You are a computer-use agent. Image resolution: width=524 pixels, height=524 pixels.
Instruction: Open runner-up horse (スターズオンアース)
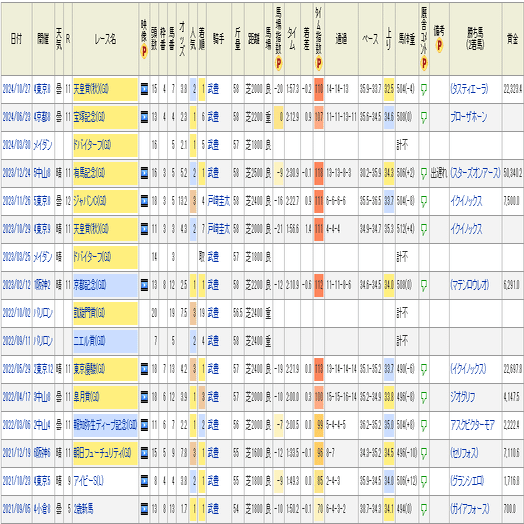(x=475, y=173)
